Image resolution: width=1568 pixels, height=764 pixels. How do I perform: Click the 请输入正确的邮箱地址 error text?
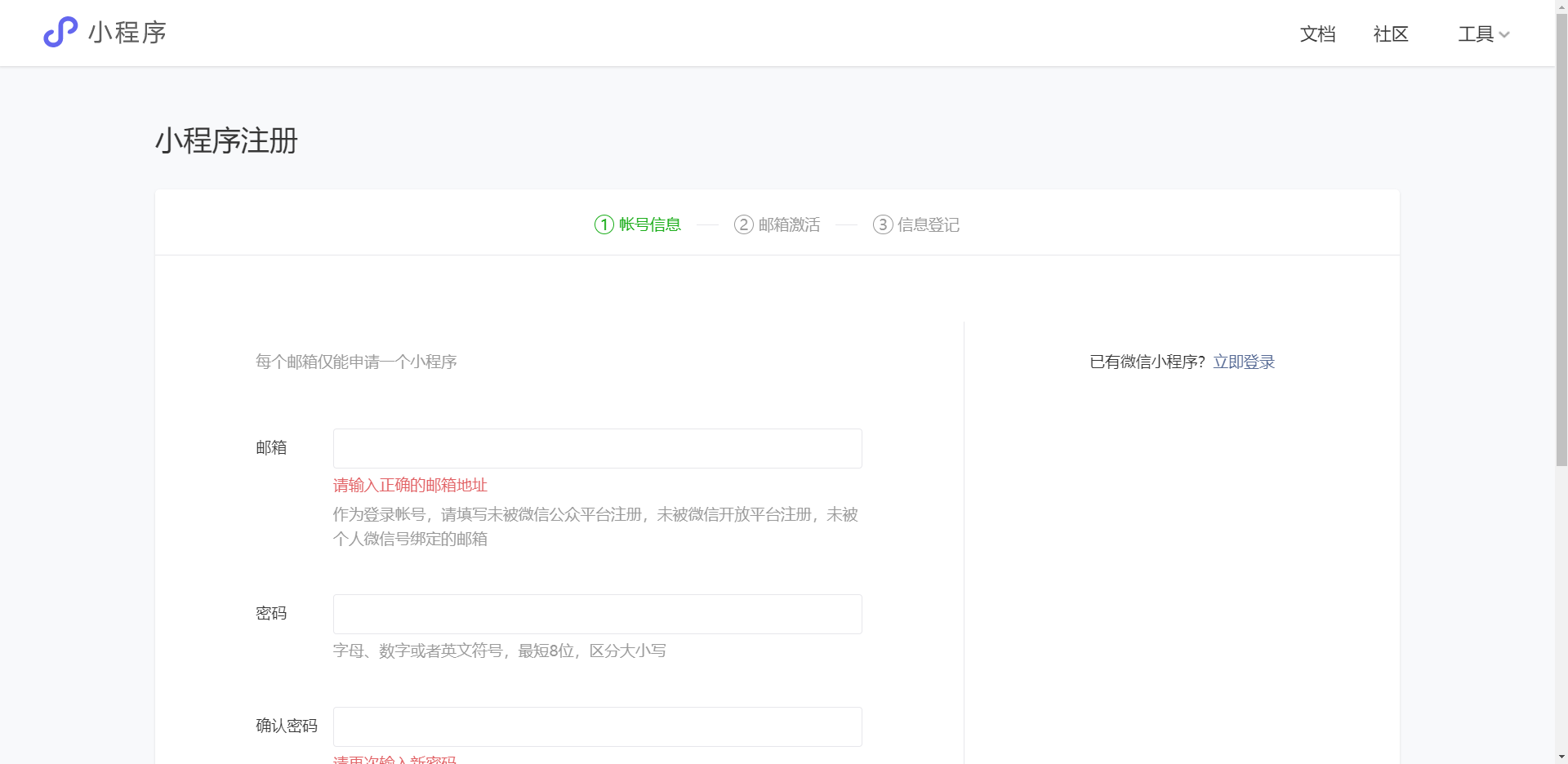click(x=410, y=485)
